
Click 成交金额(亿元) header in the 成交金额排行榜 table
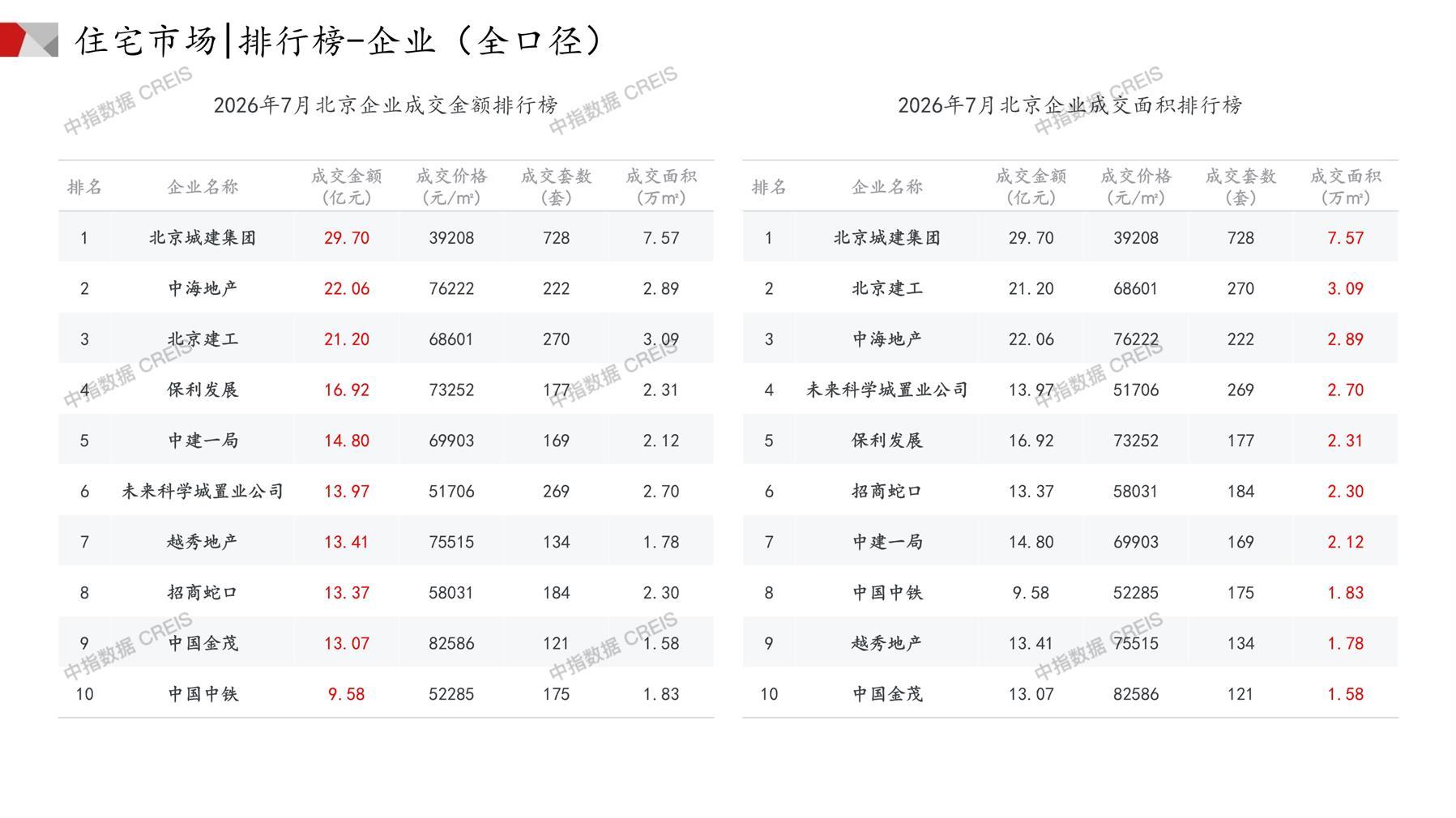347,187
